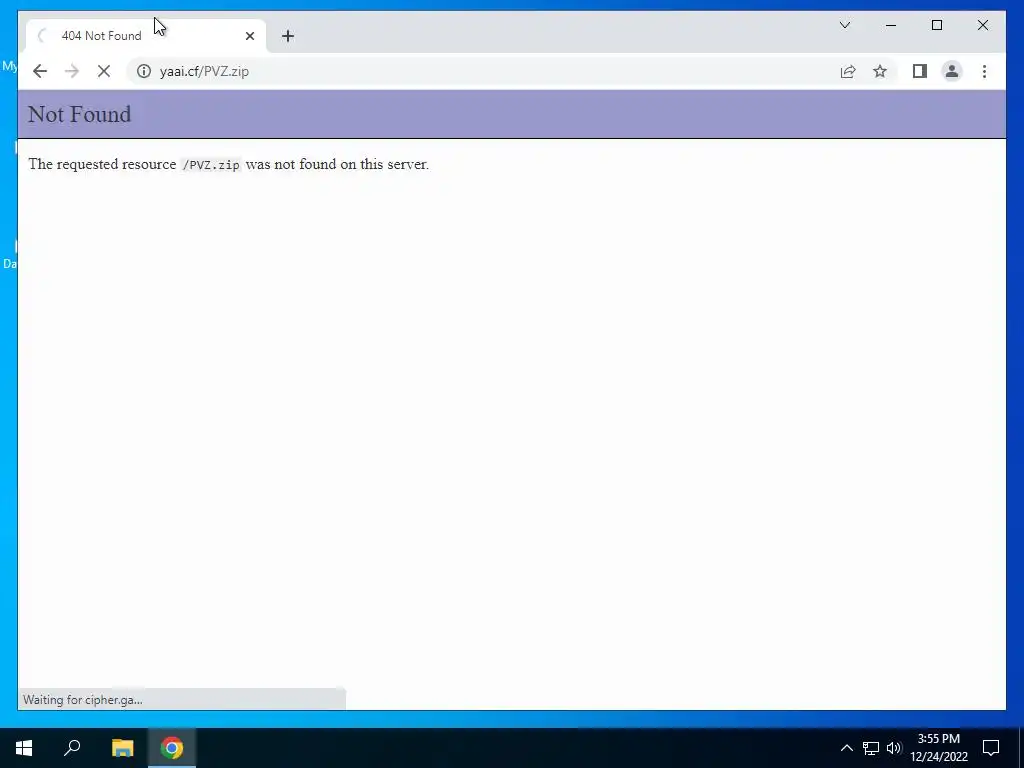Bookmark this tab with the star icon
This screenshot has height=768, width=1024.
click(x=880, y=71)
